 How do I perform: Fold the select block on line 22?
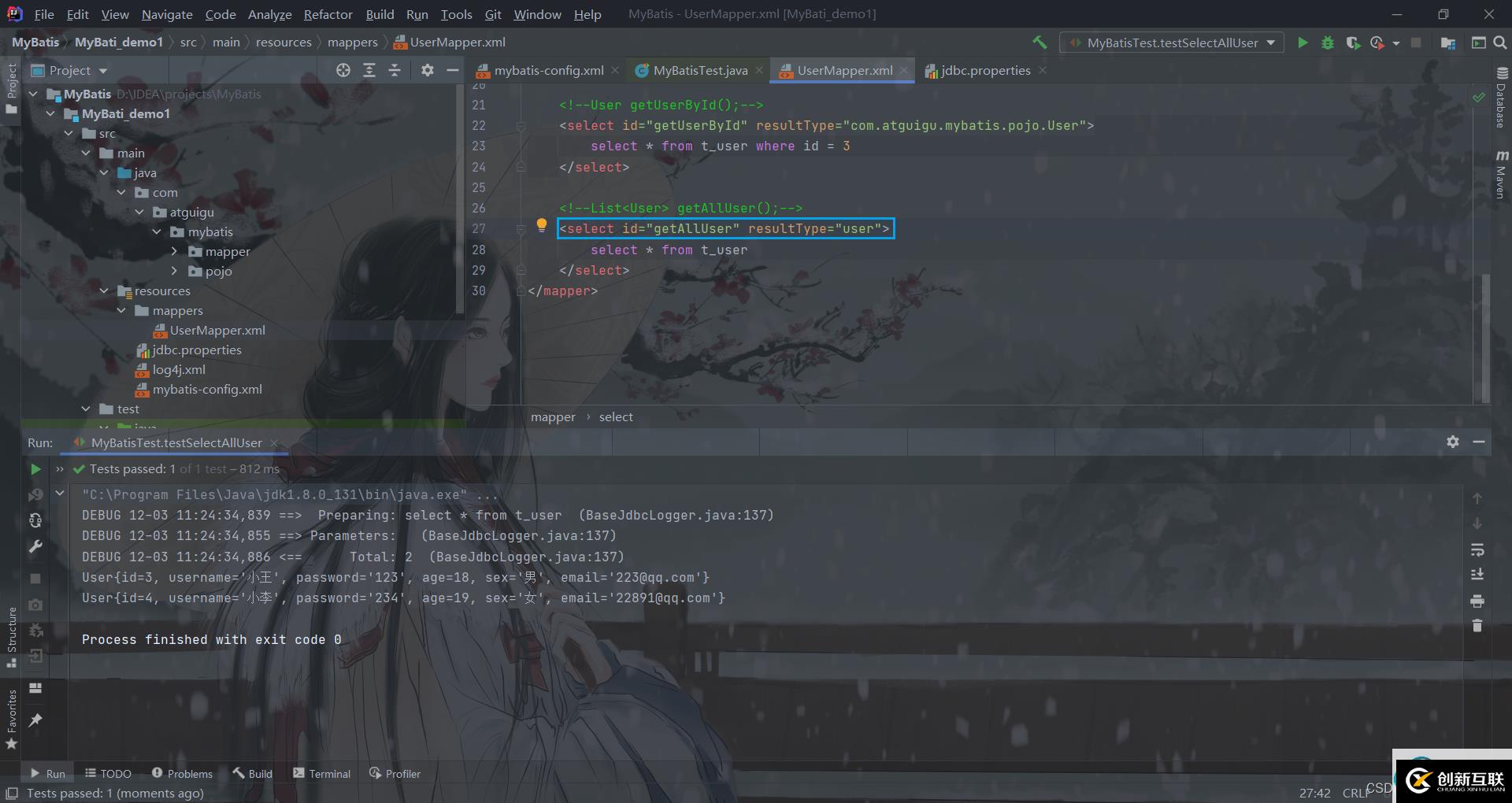[521, 126]
